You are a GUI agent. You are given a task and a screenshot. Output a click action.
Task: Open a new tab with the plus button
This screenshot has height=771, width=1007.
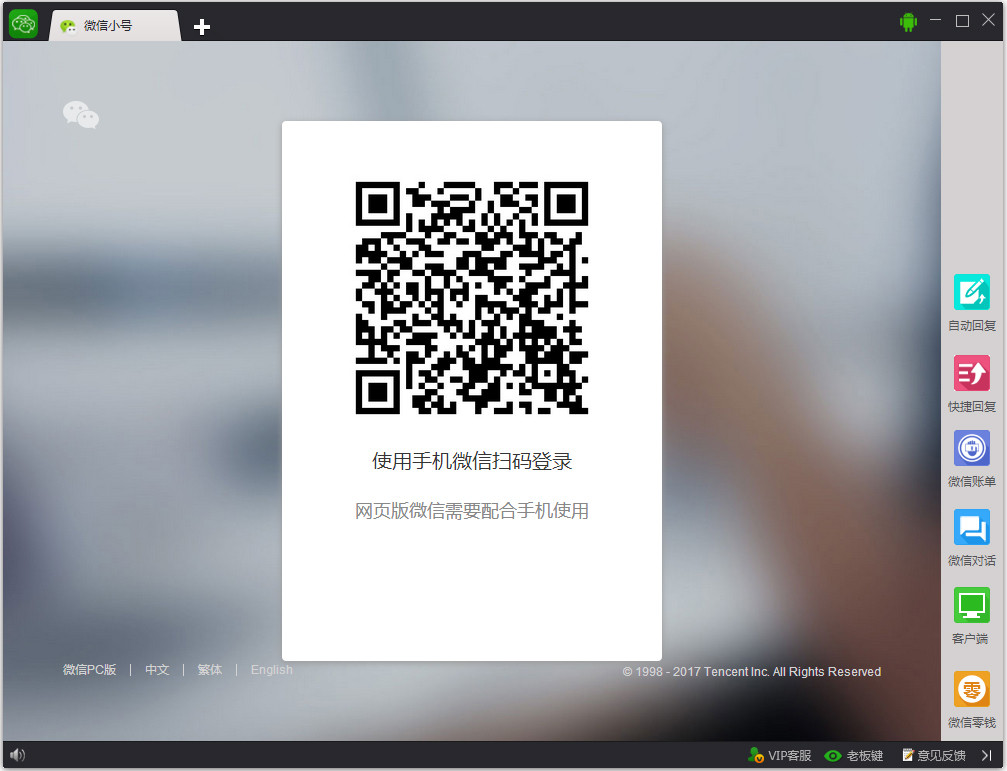201,27
